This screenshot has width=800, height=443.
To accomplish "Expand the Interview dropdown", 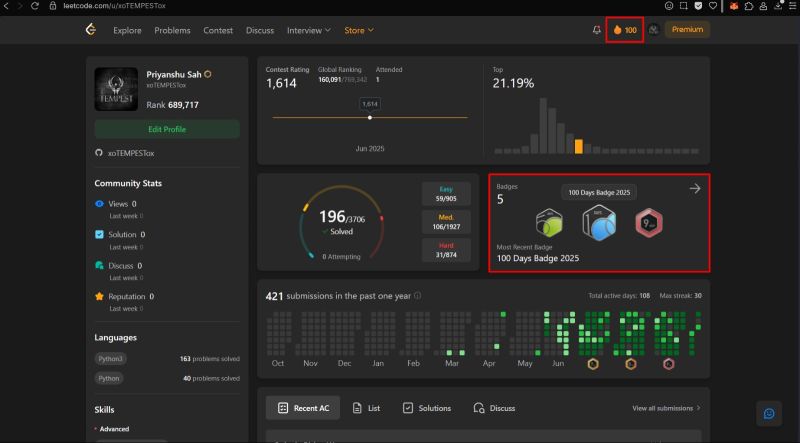I will 309,30.
